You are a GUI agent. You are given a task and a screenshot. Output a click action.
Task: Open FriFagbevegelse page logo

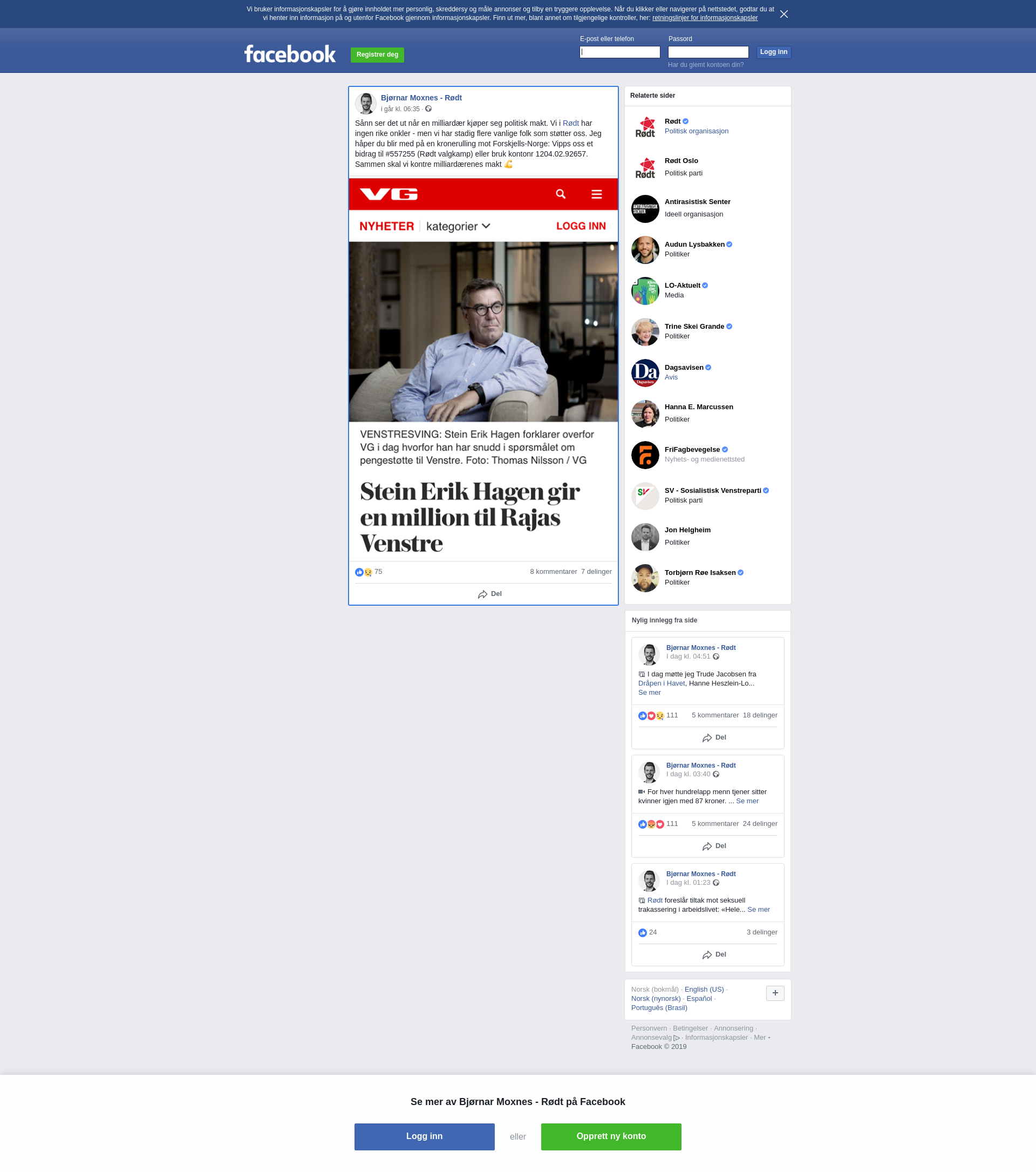(645, 455)
